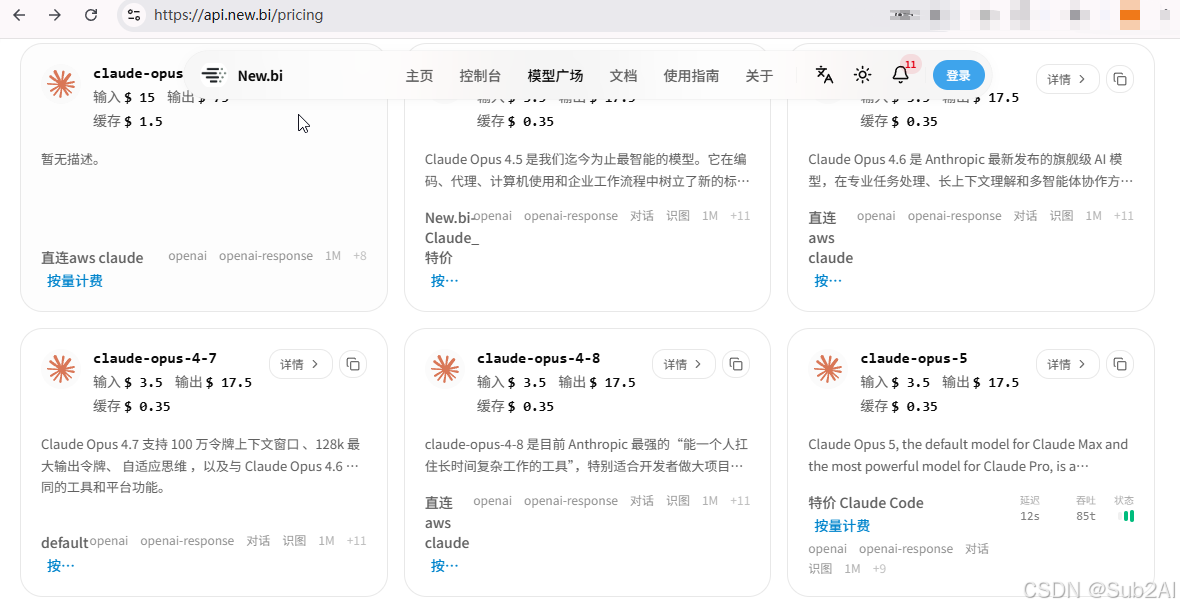Click the status bars on claude-opus-5 card
The height and width of the screenshot is (610, 1180).
tap(1128, 516)
